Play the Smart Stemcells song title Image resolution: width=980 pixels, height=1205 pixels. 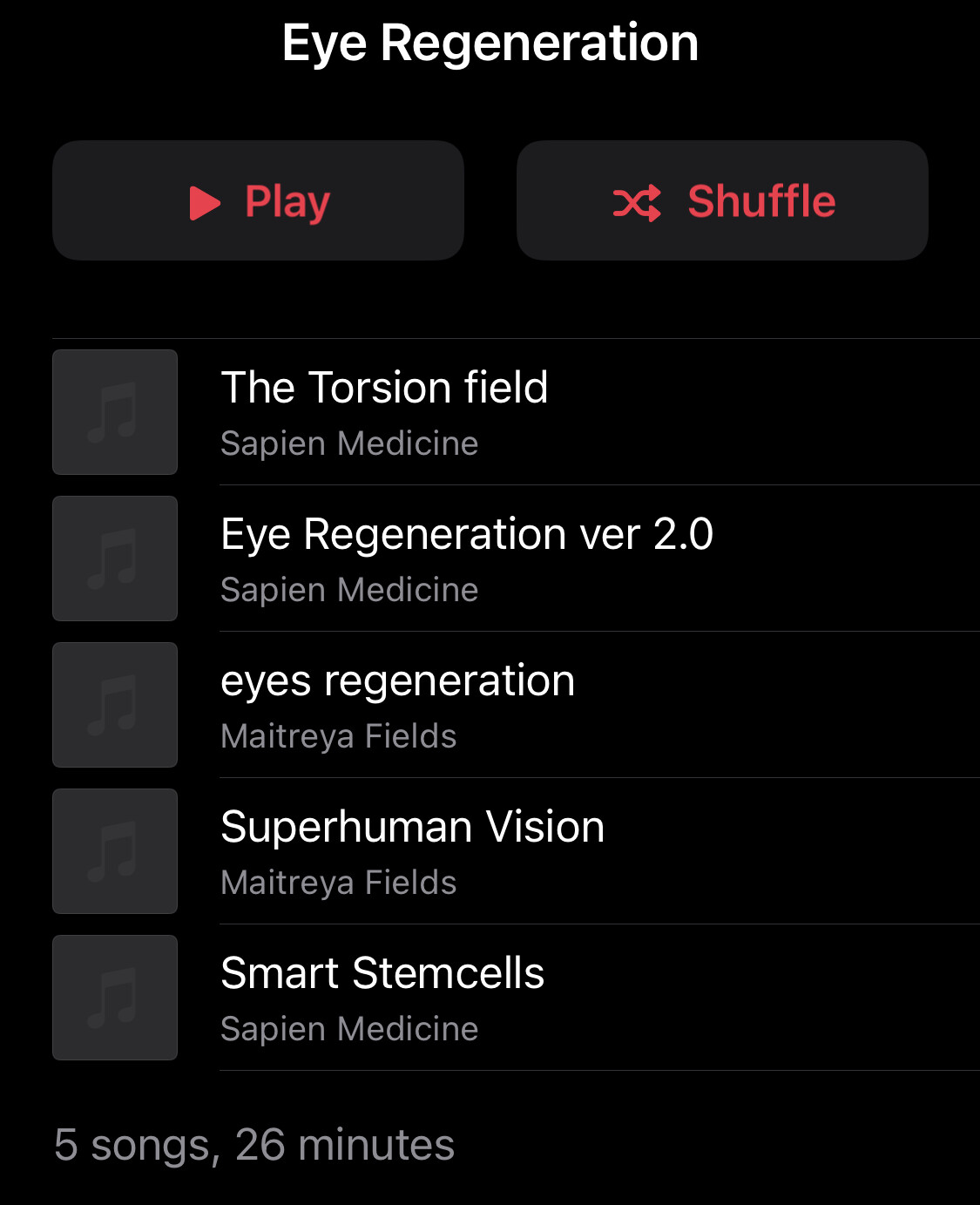click(382, 973)
